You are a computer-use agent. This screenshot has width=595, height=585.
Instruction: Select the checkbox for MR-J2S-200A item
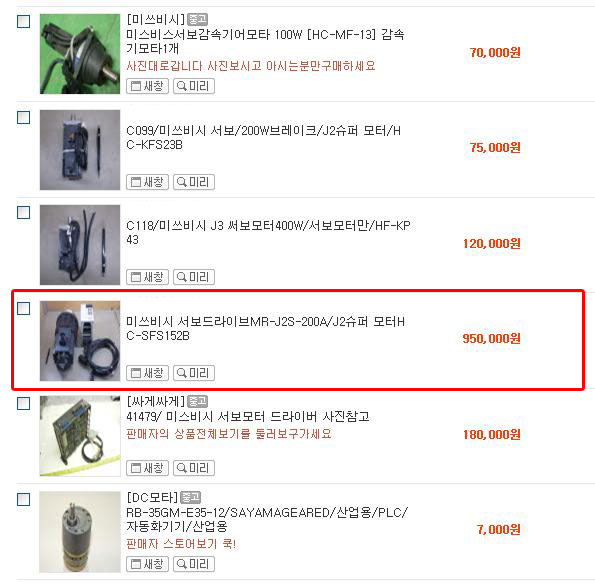point(24,308)
